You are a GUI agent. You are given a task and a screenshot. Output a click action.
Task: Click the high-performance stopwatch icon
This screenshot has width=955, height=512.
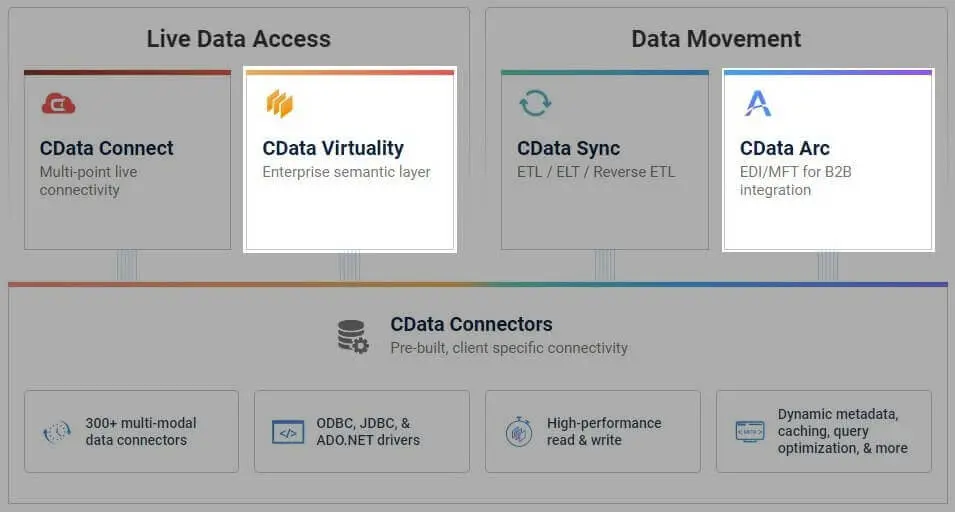click(x=518, y=432)
